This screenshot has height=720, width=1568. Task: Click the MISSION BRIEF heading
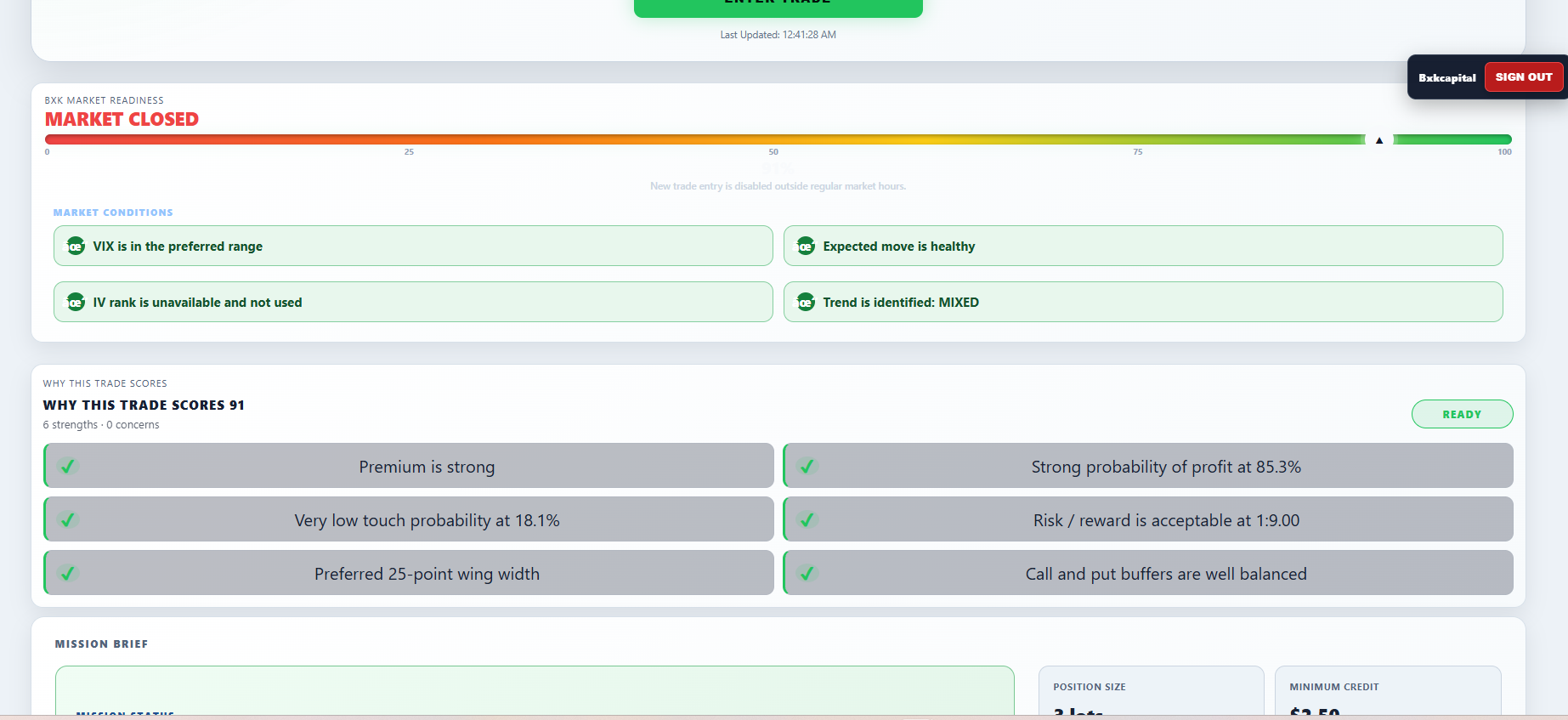pos(101,644)
